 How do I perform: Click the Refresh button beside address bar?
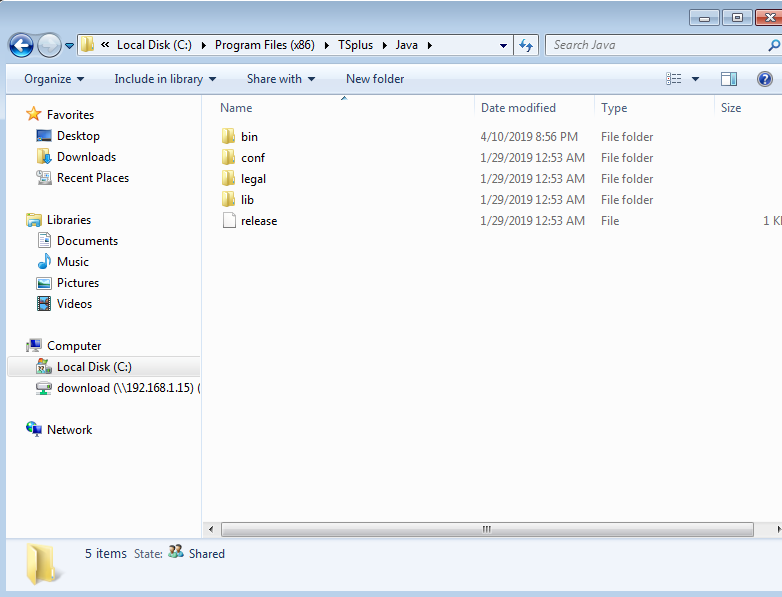coord(527,45)
